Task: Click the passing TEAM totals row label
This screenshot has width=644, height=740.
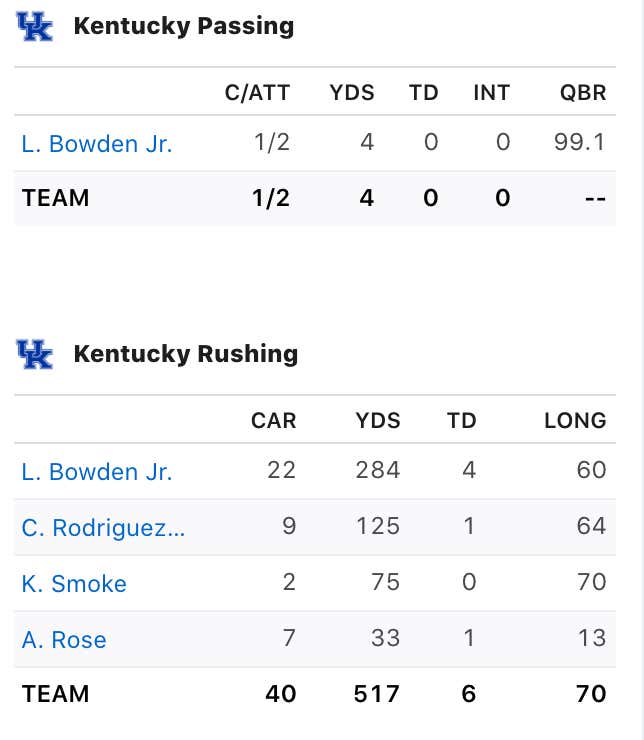Action: coord(56,198)
